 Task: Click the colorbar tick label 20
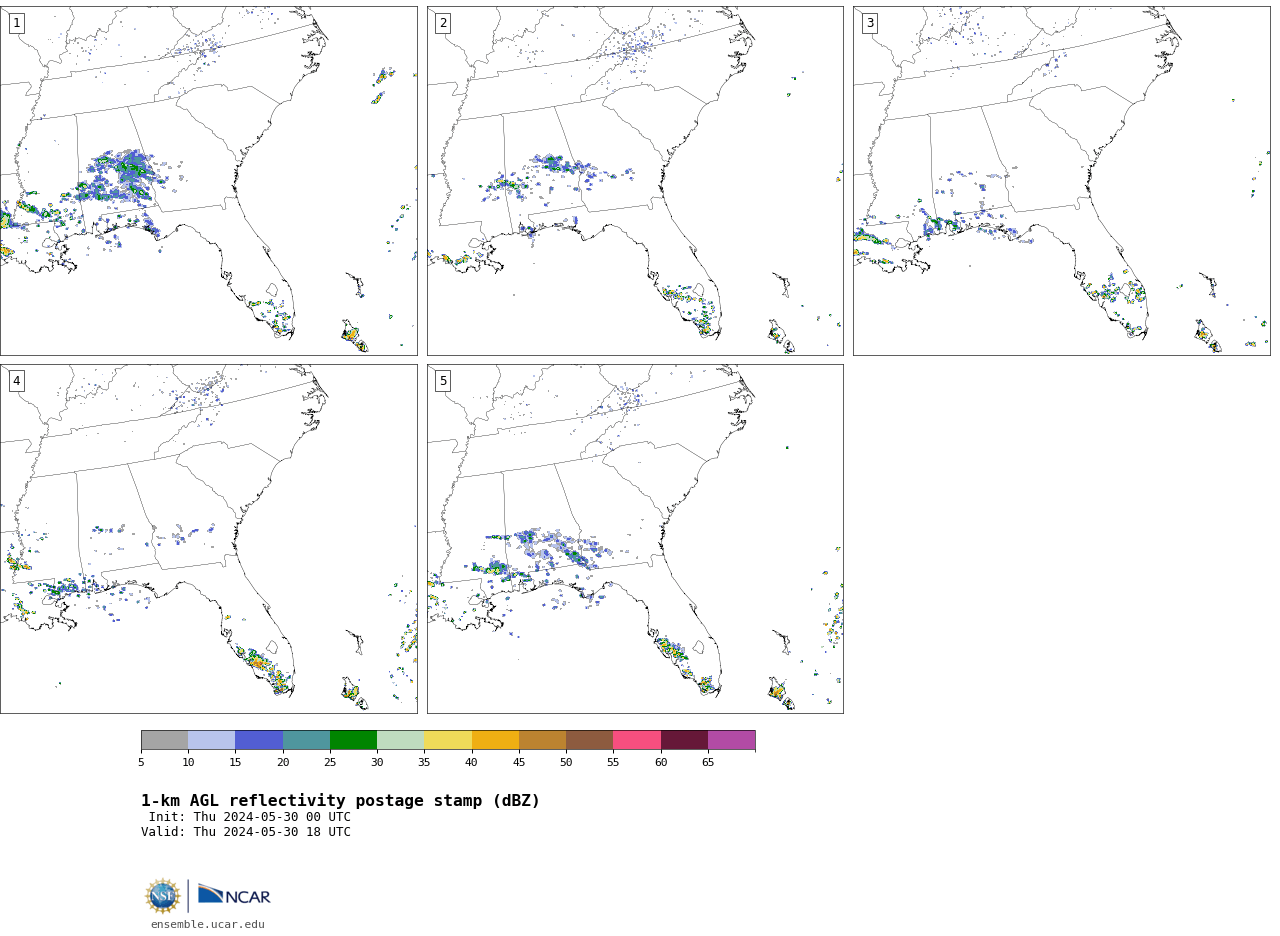(283, 763)
